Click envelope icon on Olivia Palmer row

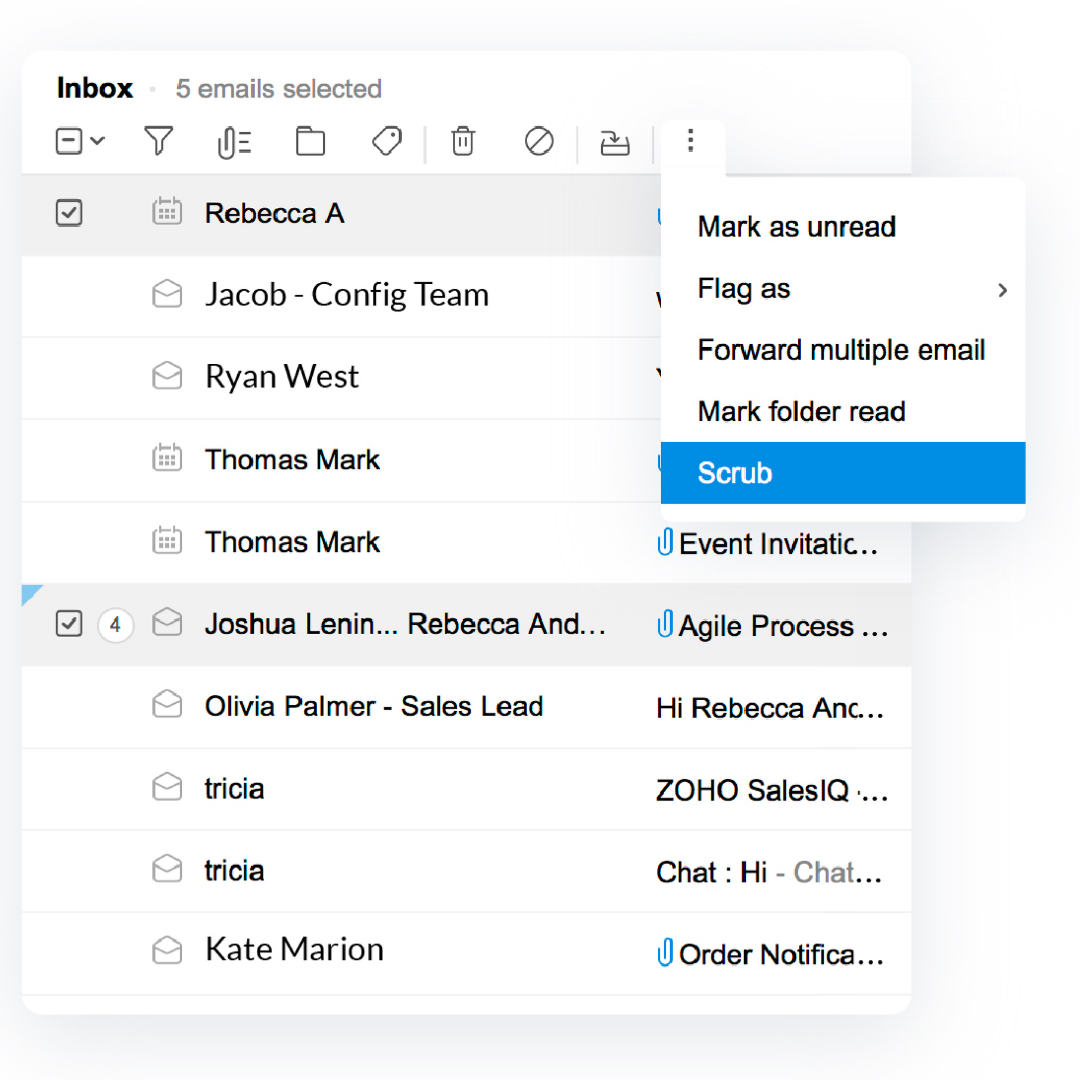point(167,705)
